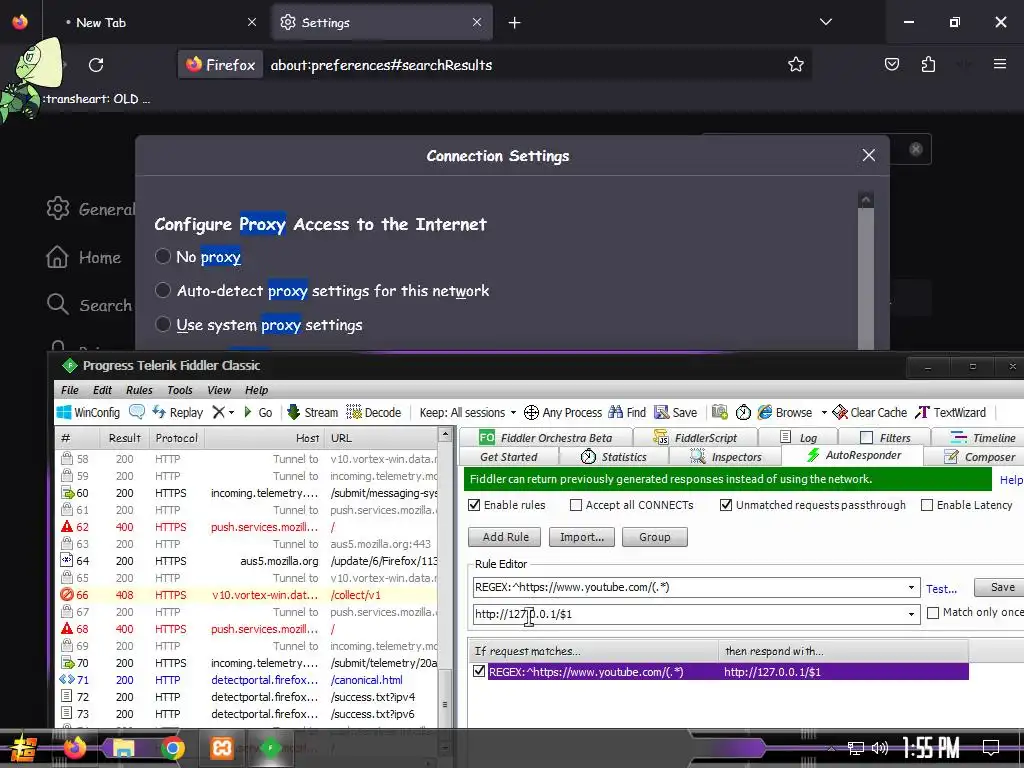Uncheck the youtube REGEX rule checkbox
Viewport: 1024px width, 768px height.
[x=479, y=671]
